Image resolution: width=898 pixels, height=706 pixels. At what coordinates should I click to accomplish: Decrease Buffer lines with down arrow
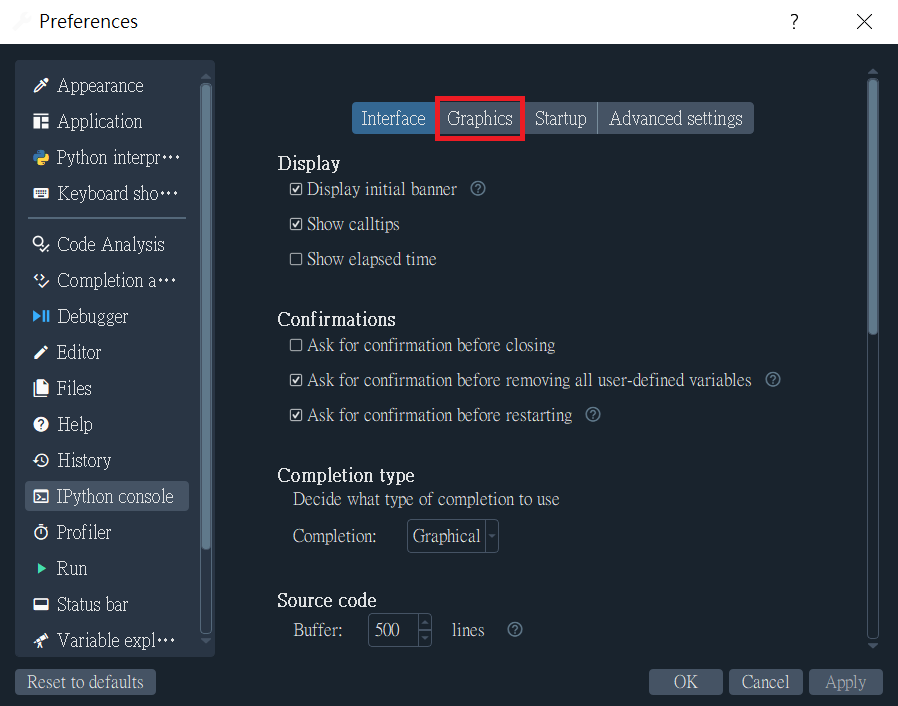[x=425, y=638]
